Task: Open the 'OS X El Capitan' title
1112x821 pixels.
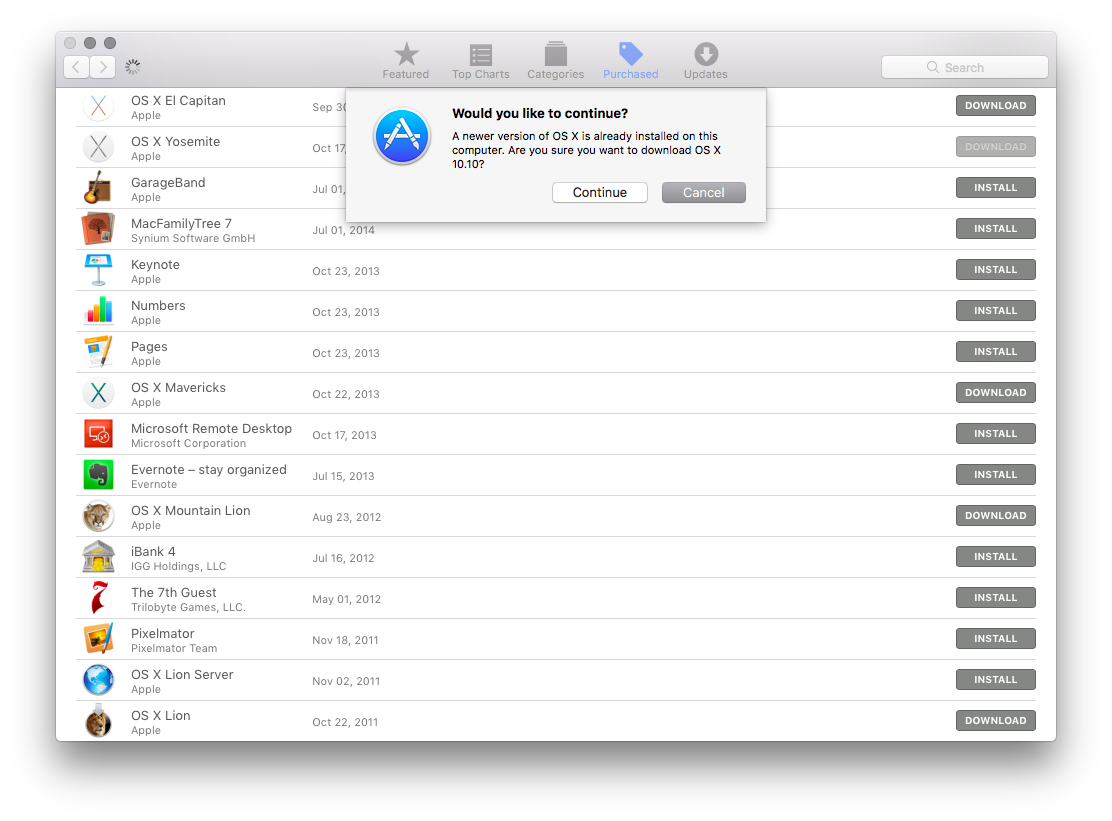Action: click(178, 101)
